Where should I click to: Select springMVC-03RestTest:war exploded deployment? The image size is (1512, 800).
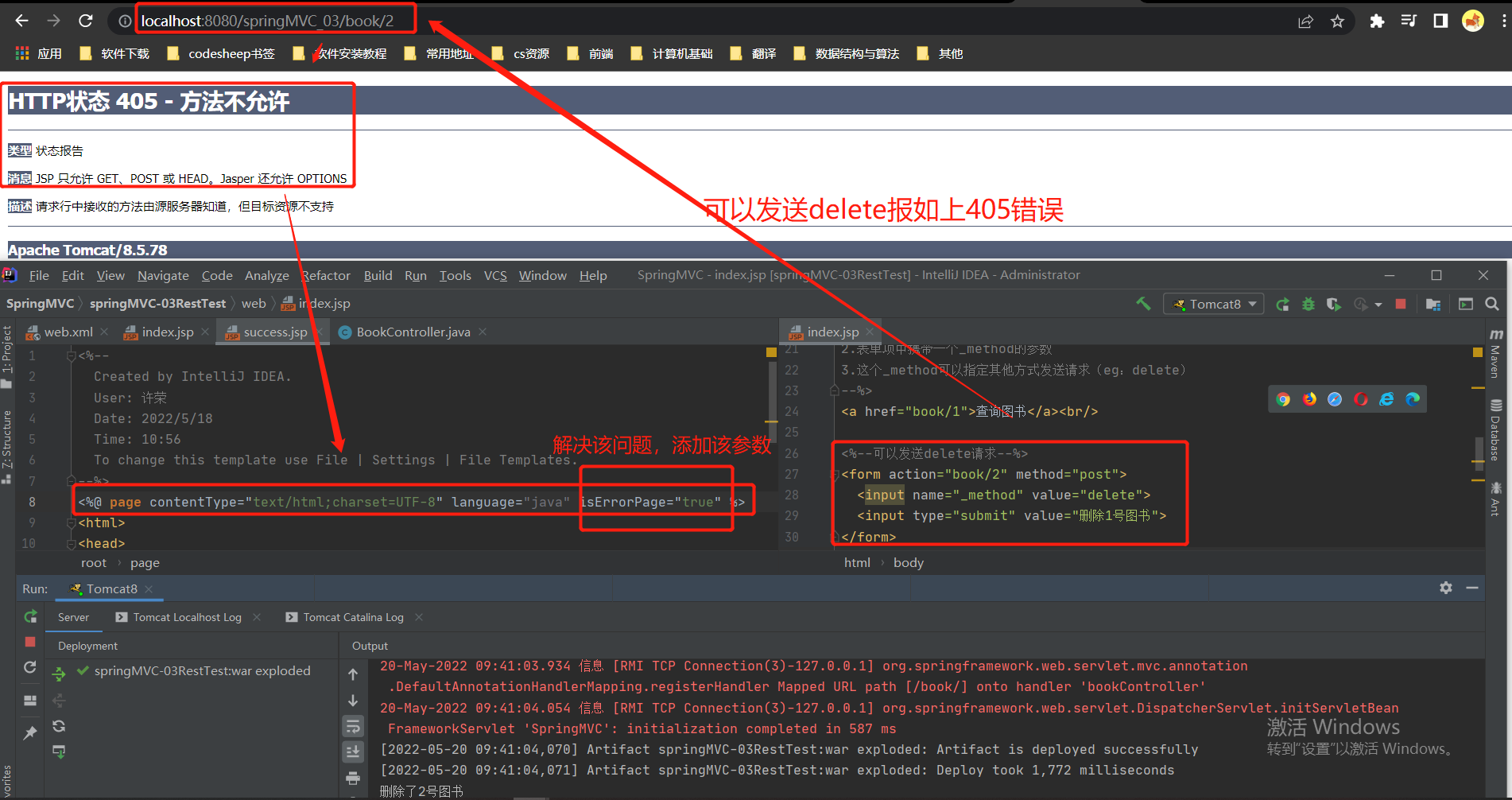[202, 670]
